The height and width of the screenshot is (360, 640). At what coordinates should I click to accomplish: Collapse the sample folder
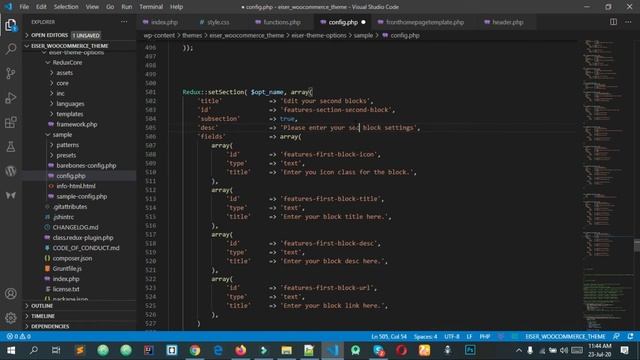[x=62, y=135]
